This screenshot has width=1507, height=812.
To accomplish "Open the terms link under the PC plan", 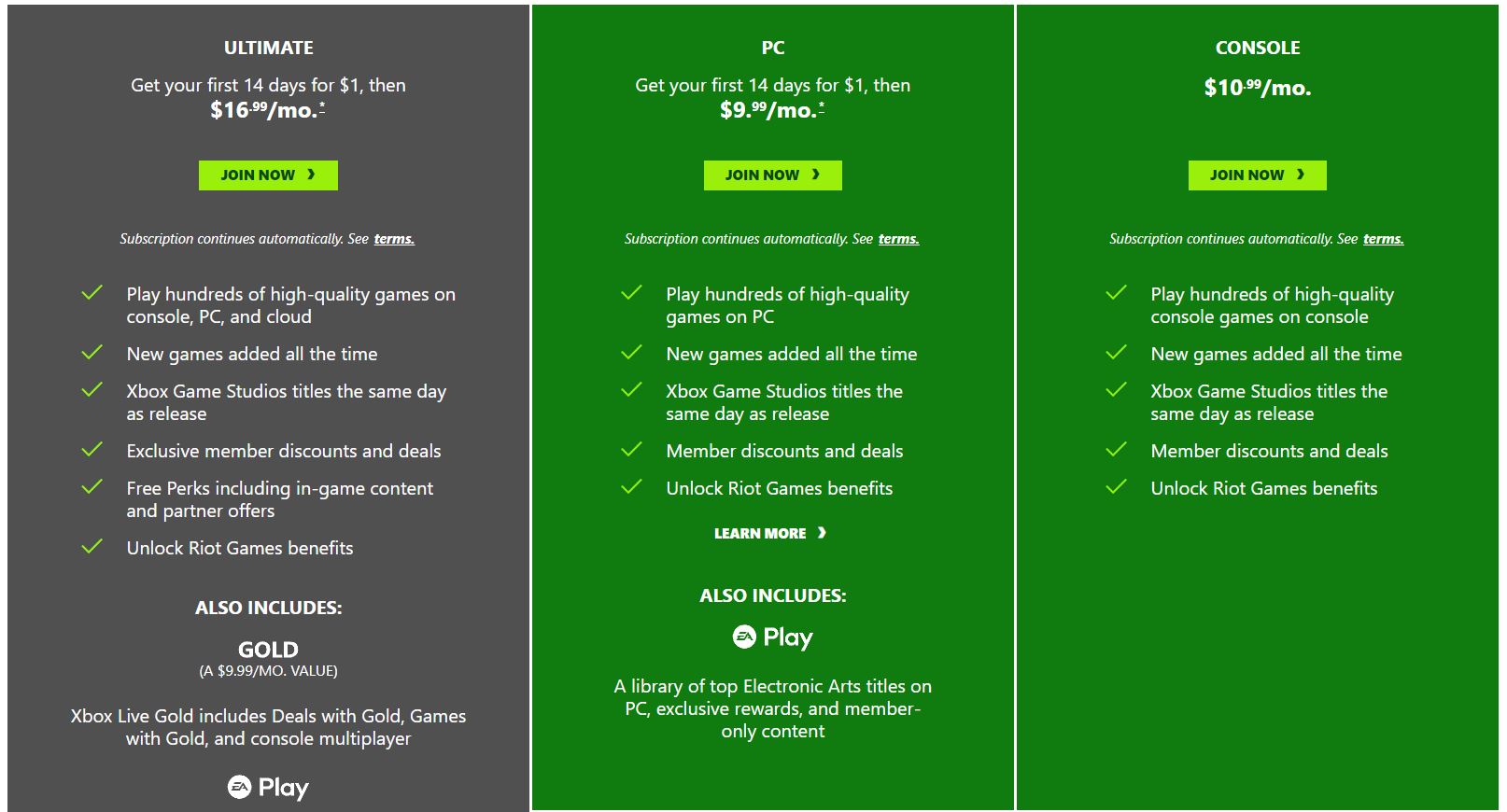I will [x=898, y=238].
